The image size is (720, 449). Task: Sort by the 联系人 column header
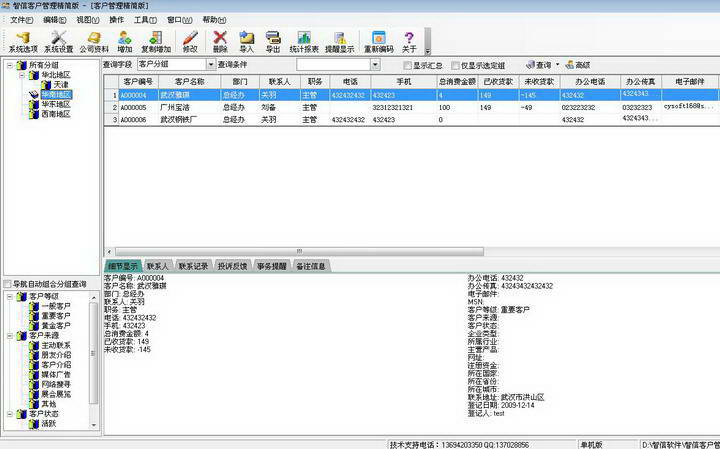(280, 82)
